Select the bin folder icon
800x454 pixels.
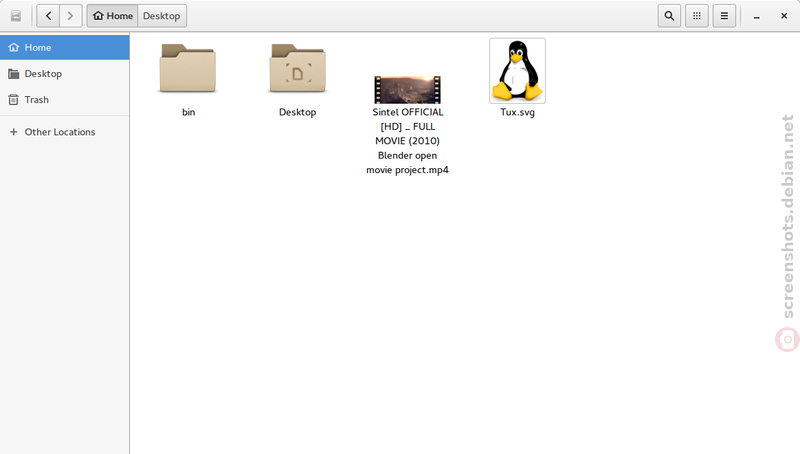point(188,68)
